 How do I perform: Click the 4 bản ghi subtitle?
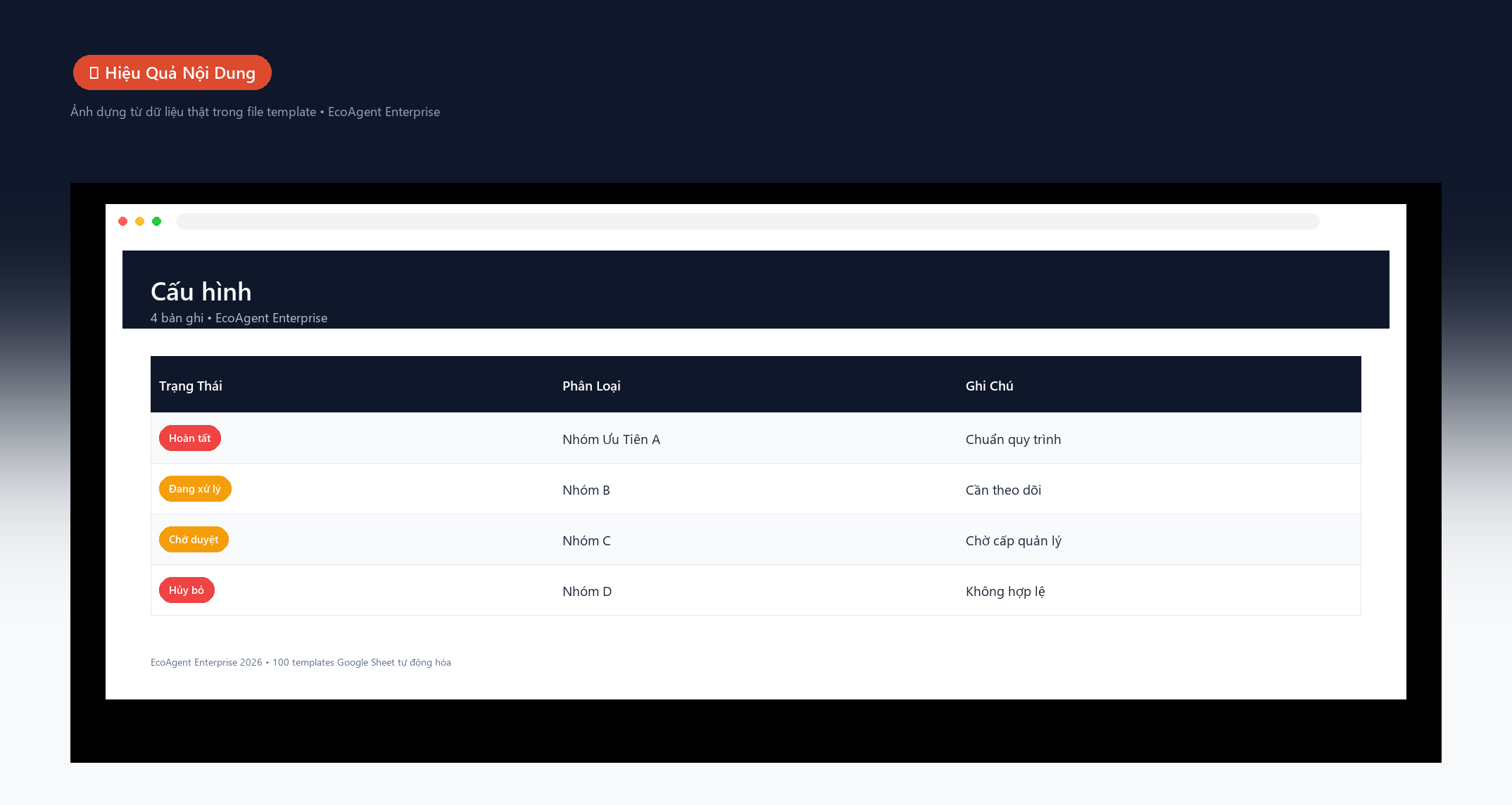pyautogui.click(x=239, y=318)
